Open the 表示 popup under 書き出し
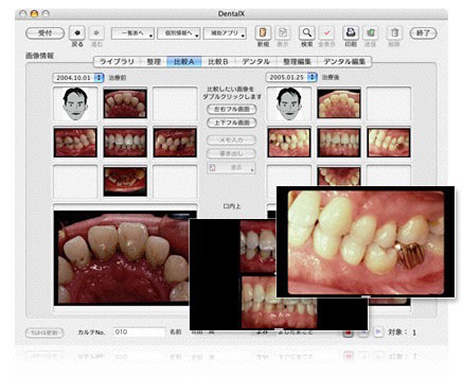Image resolution: width=468 pixels, height=380 pixels. (231, 168)
